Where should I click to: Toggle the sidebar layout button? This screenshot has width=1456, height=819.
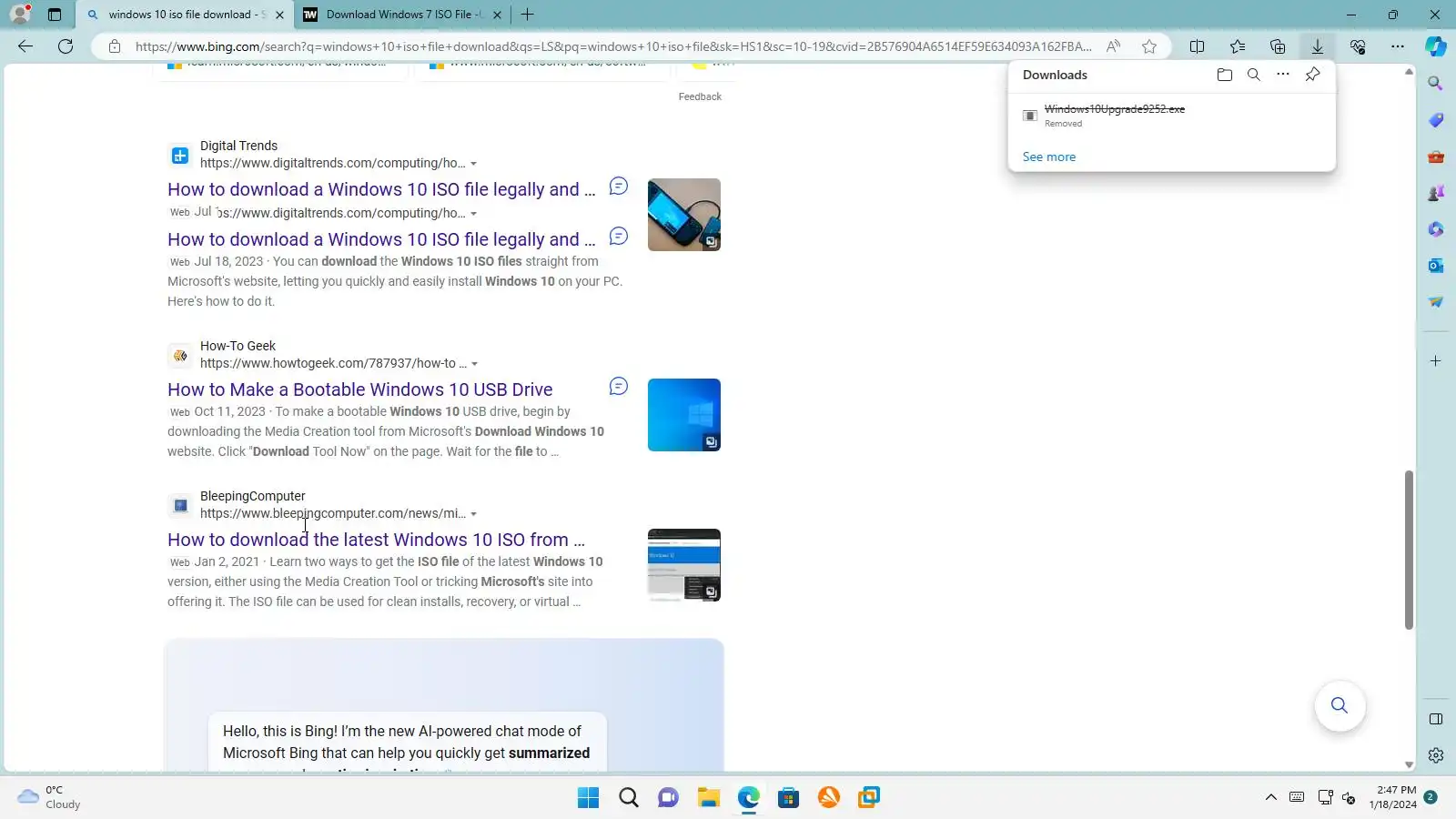tap(1436, 719)
